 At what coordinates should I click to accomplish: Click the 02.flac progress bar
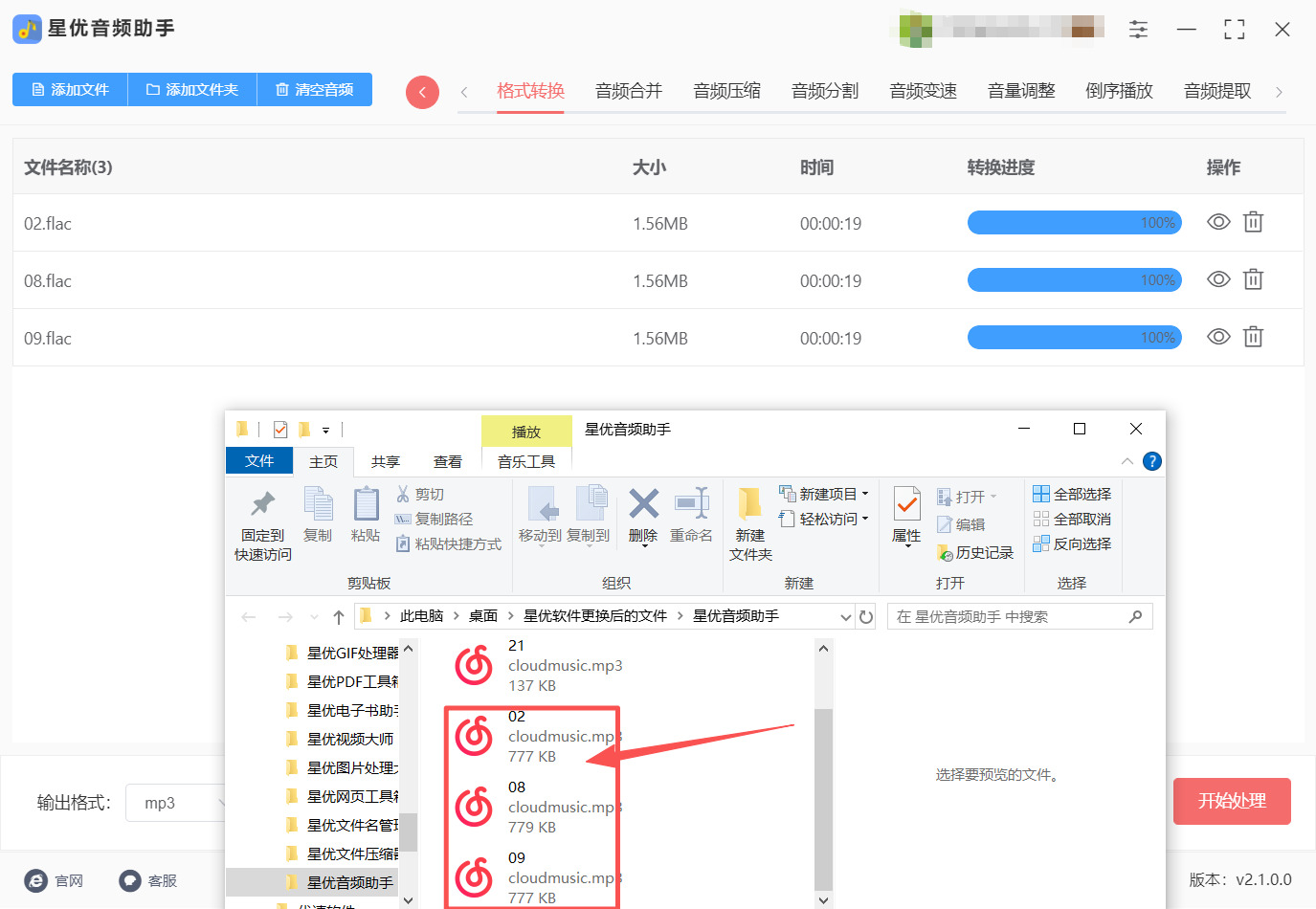(x=1075, y=223)
